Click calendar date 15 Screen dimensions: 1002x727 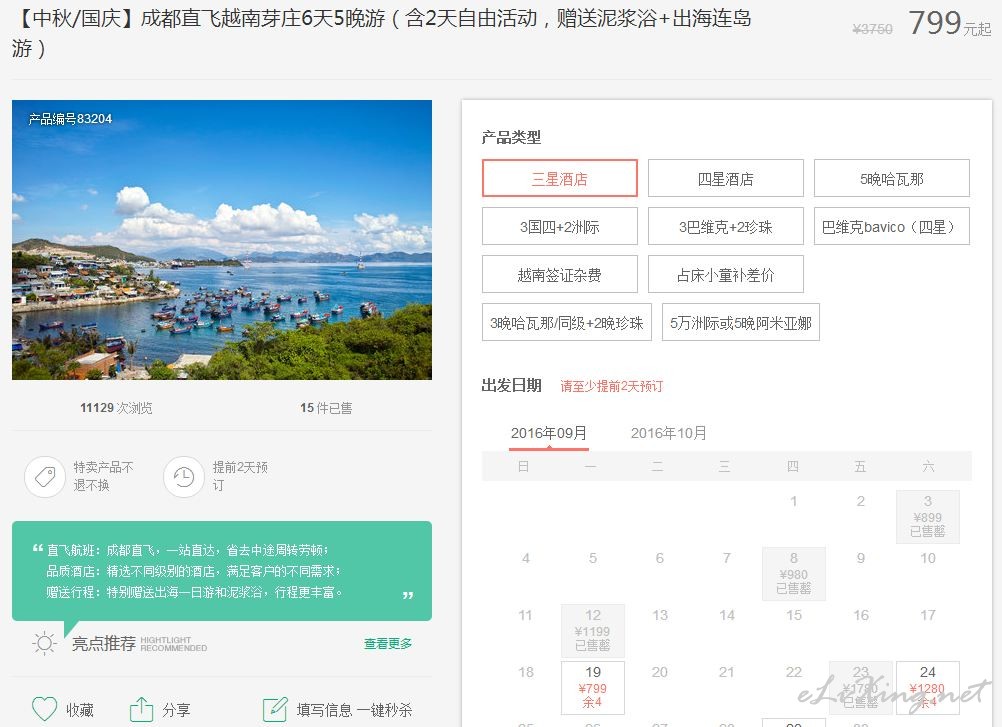click(794, 615)
